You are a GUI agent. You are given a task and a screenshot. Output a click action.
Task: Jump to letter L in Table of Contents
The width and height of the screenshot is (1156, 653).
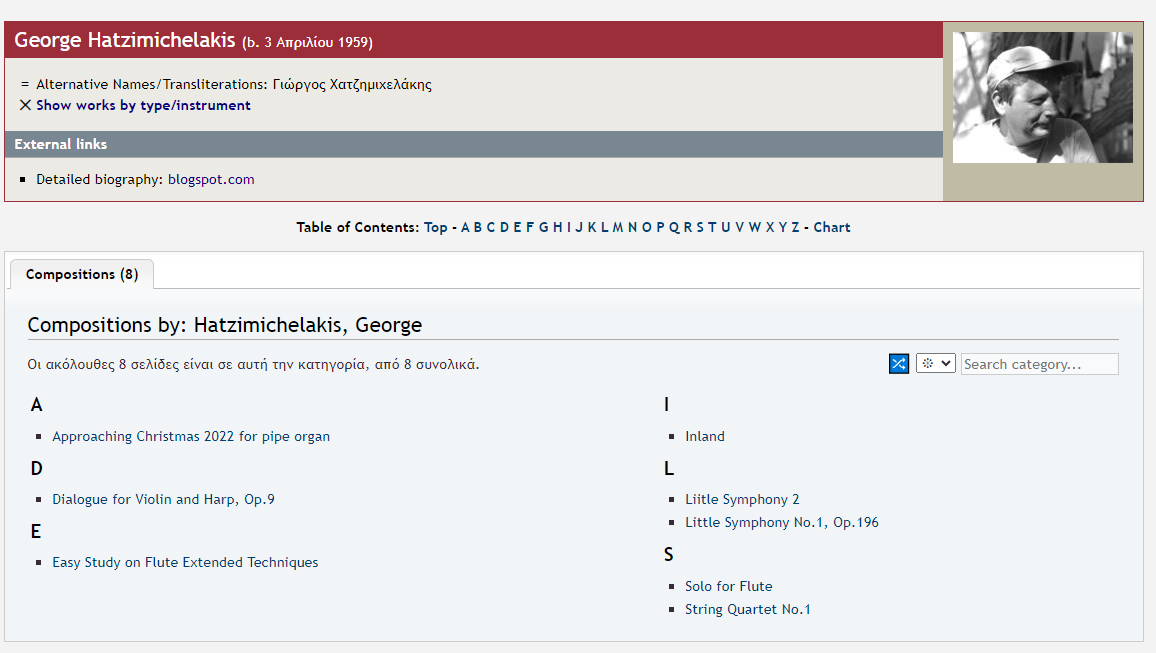point(605,227)
